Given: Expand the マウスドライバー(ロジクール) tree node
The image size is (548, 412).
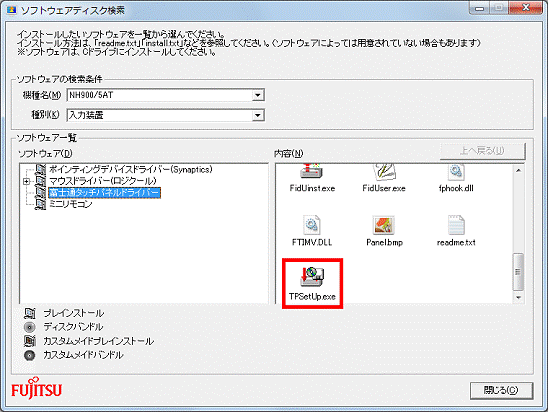Looking at the screenshot, I should coord(26,181).
